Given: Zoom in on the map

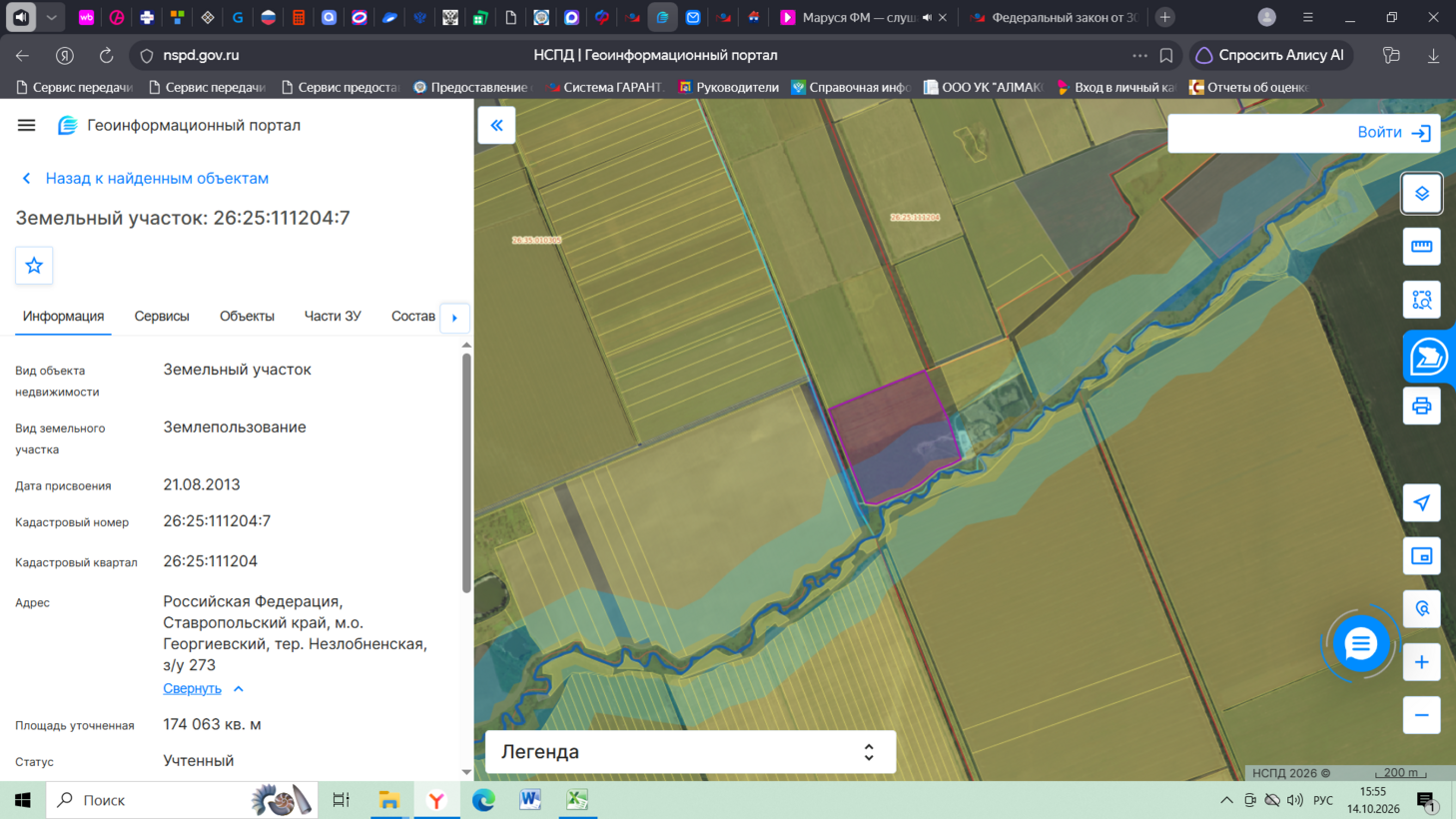Looking at the screenshot, I should point(1421,662).
